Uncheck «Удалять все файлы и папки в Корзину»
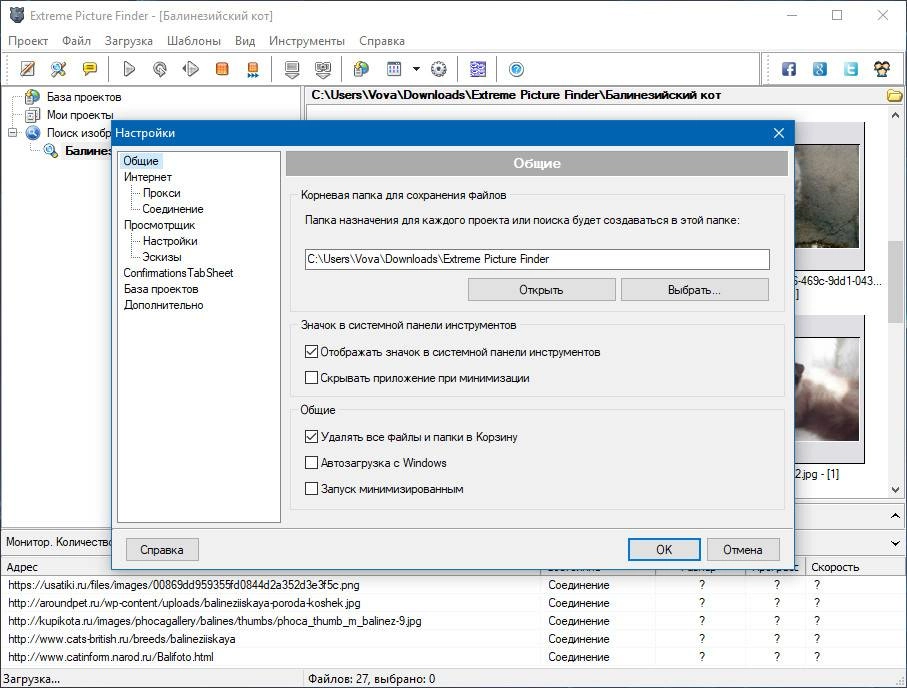Image resolution: width=907 pixels, height=688 pixels. 311,437
